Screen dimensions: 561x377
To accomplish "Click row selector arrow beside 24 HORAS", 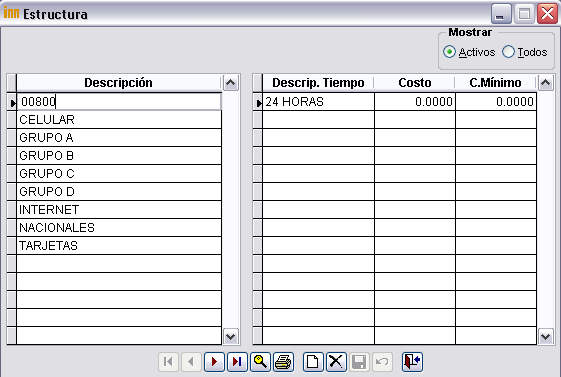I will (258, 102).
